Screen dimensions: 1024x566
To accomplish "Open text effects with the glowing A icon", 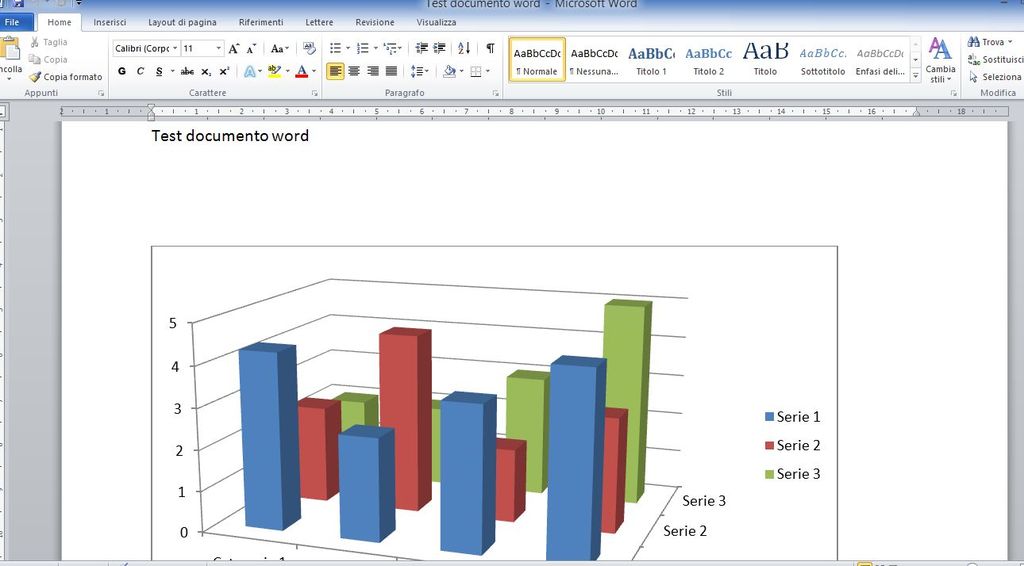I will [249, 71].
